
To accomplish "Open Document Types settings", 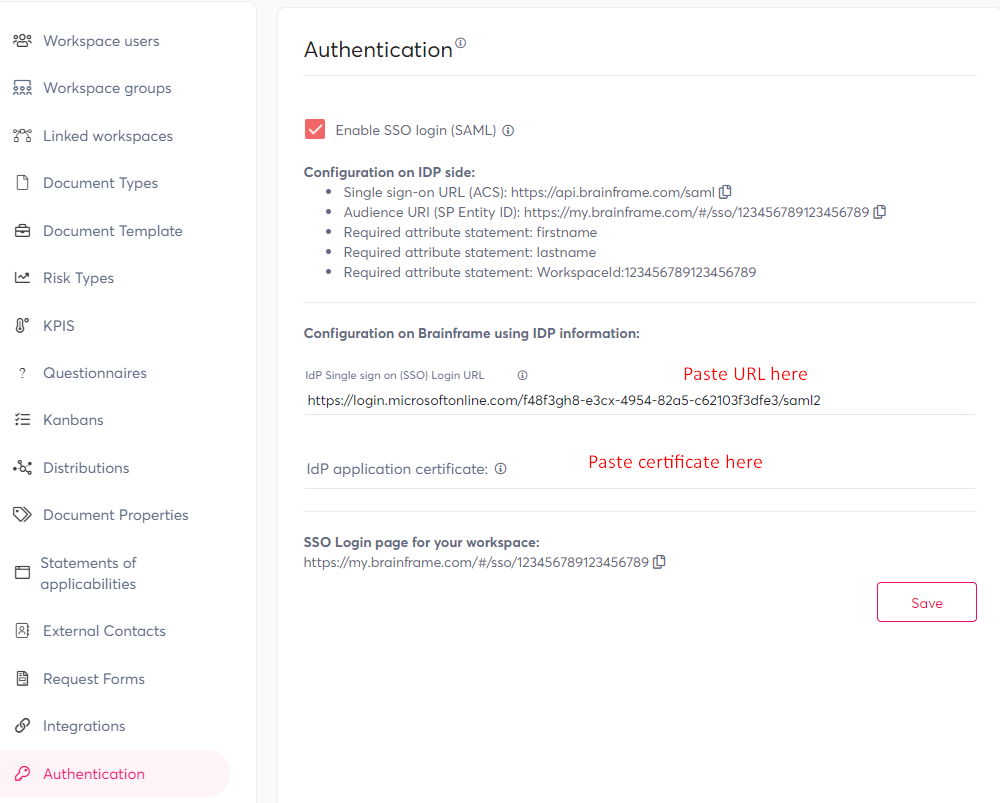I will [x=100, y=183].
